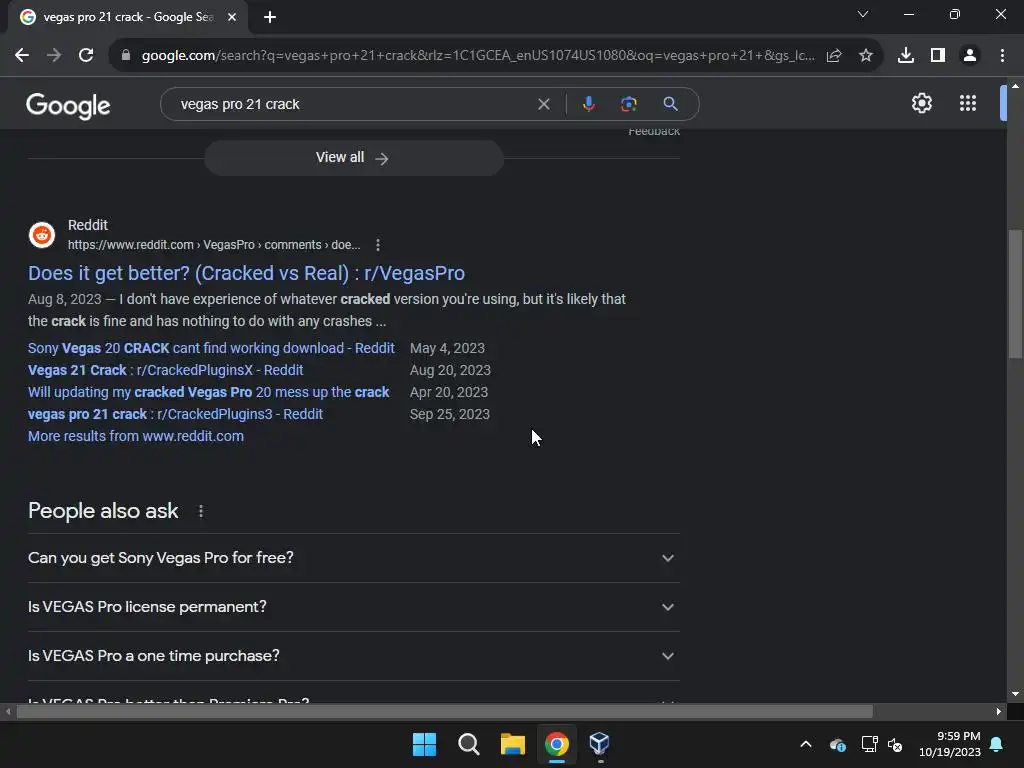The image size is (1024, 768).
Task: Click the scroll right arrow
Action: click(999, 711)
